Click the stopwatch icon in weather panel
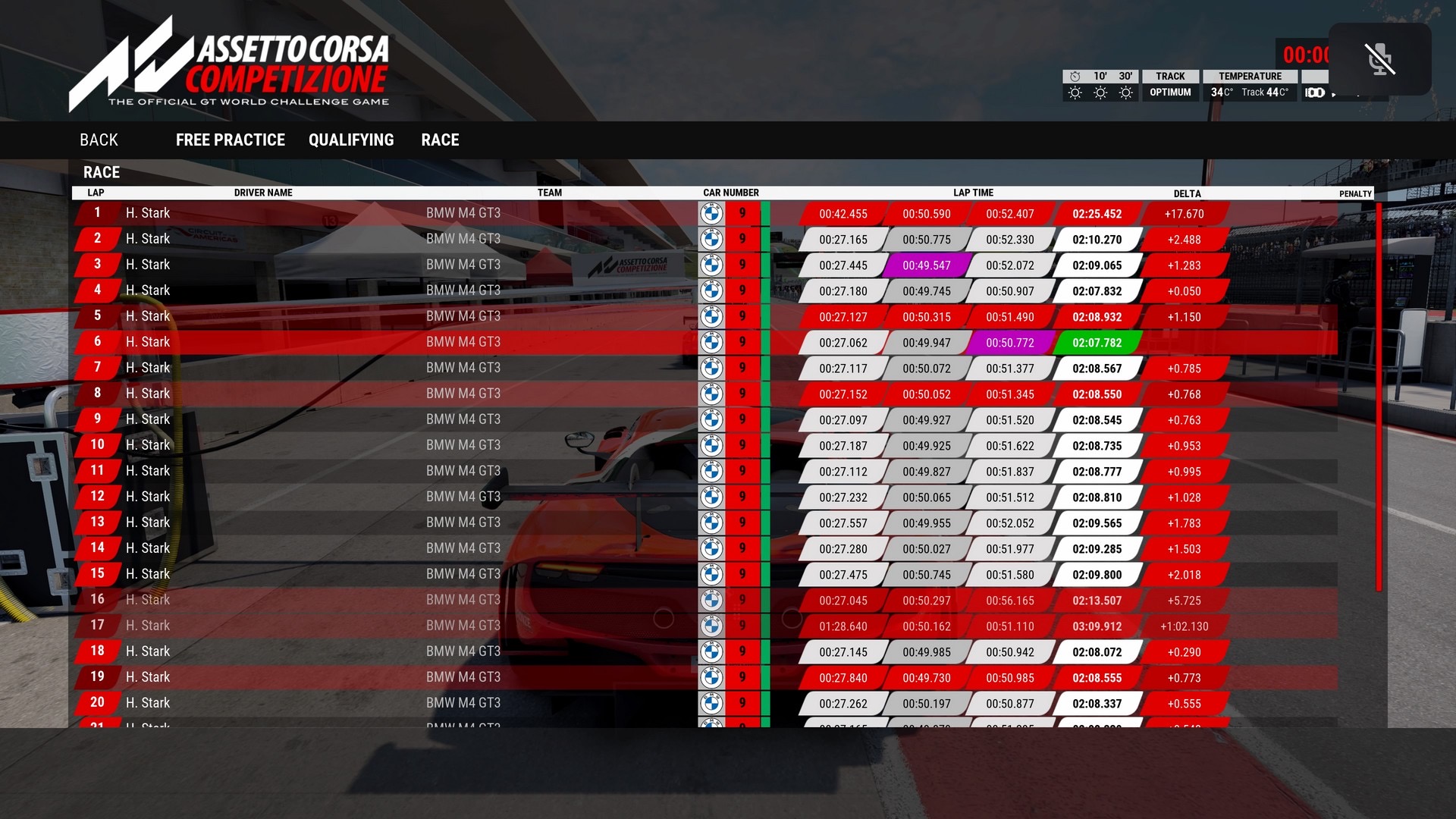Screen dimensions: 1456x819 (x=1075, y=77)
